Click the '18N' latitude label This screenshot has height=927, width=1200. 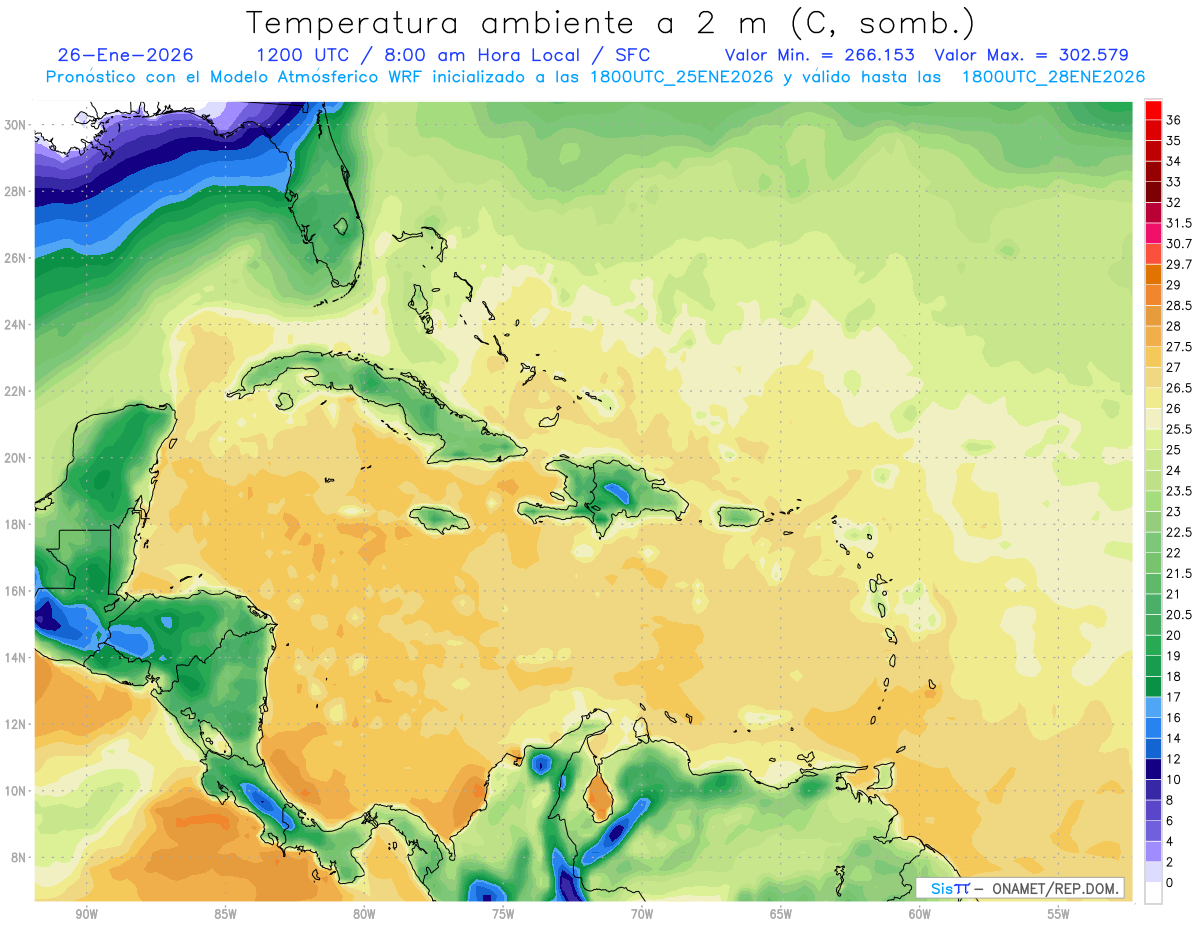point(16,525)
